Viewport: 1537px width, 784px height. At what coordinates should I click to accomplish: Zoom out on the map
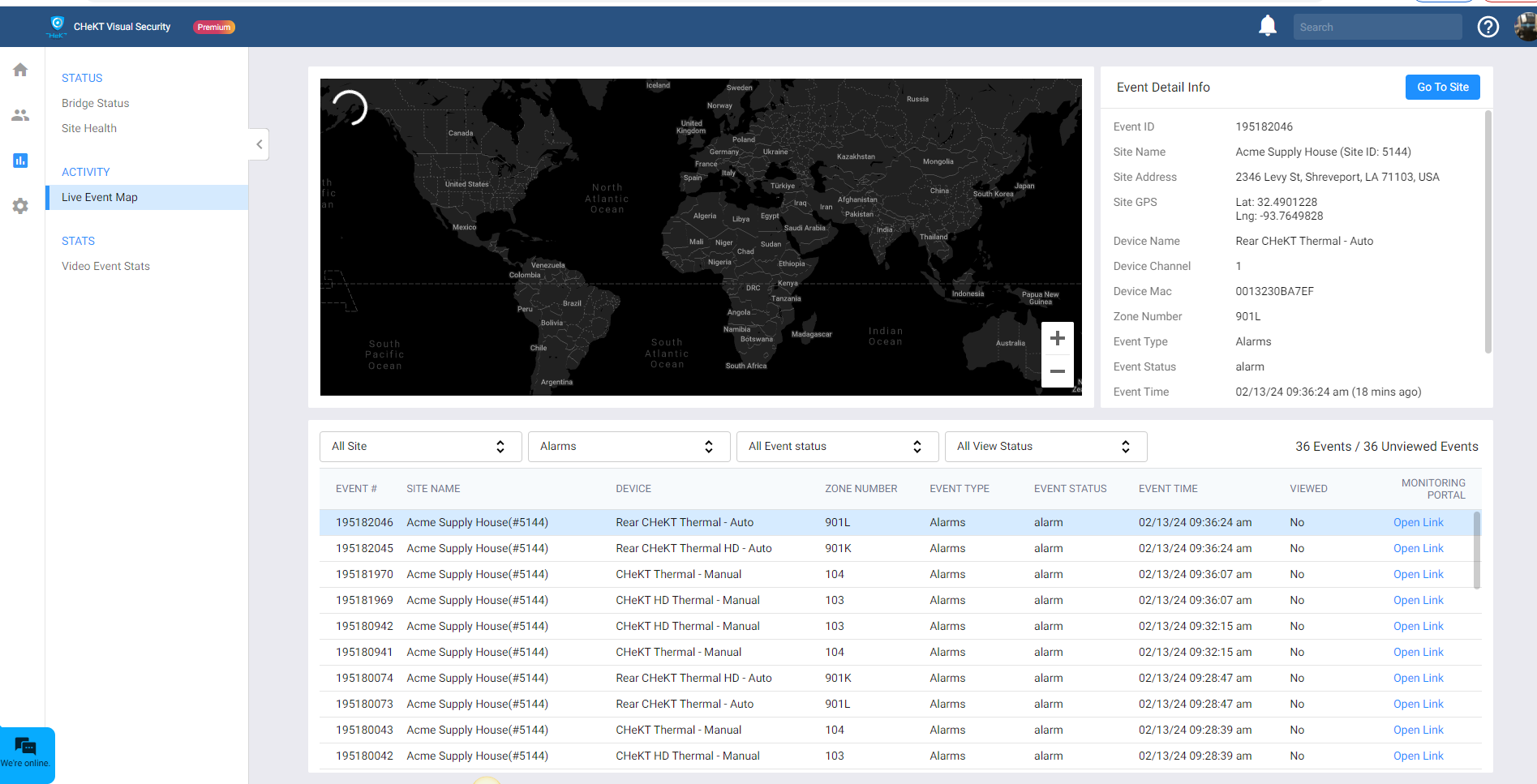click(1058, 371)
